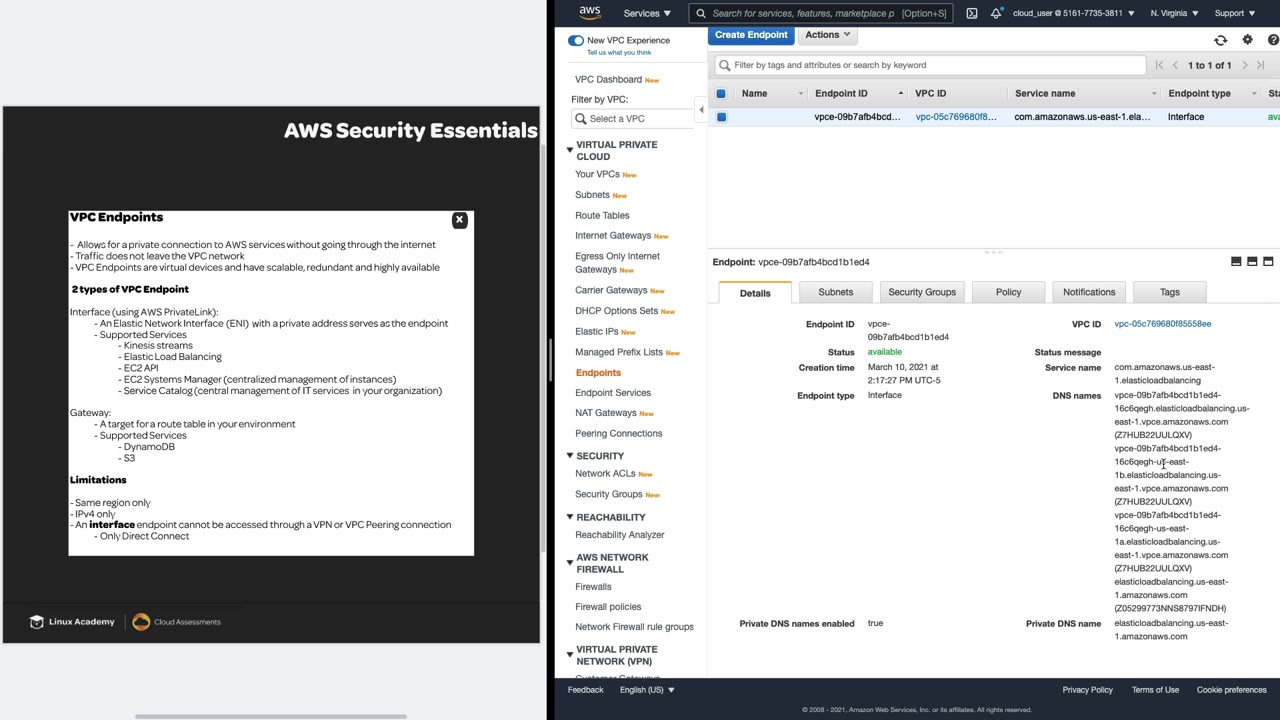Open the VPC ID link in details
This screenshot has height=720, width=1280.
[1162, 324]
